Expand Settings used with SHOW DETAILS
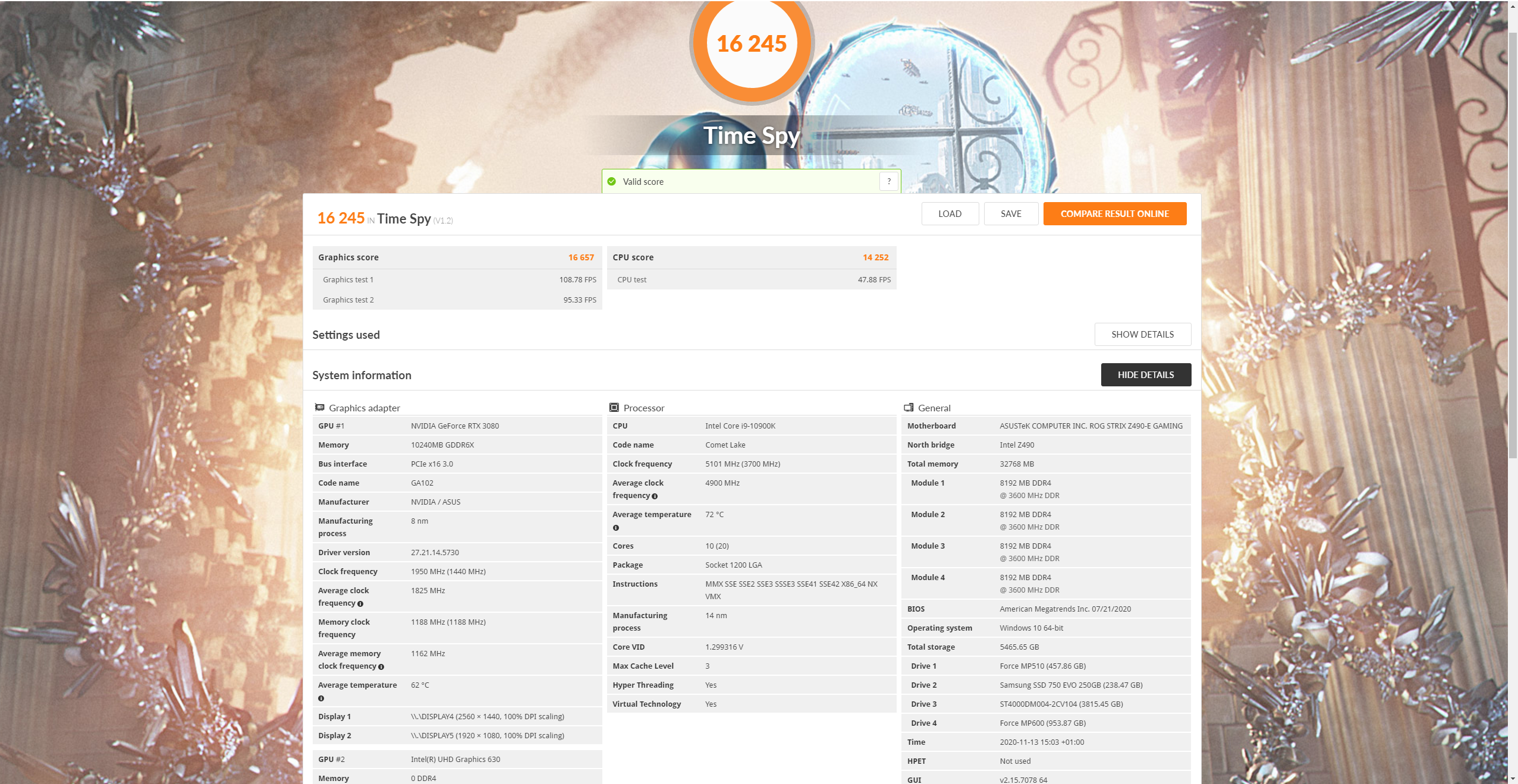The width and height of the screenshot is (1518, 784). click(1142, 335)
